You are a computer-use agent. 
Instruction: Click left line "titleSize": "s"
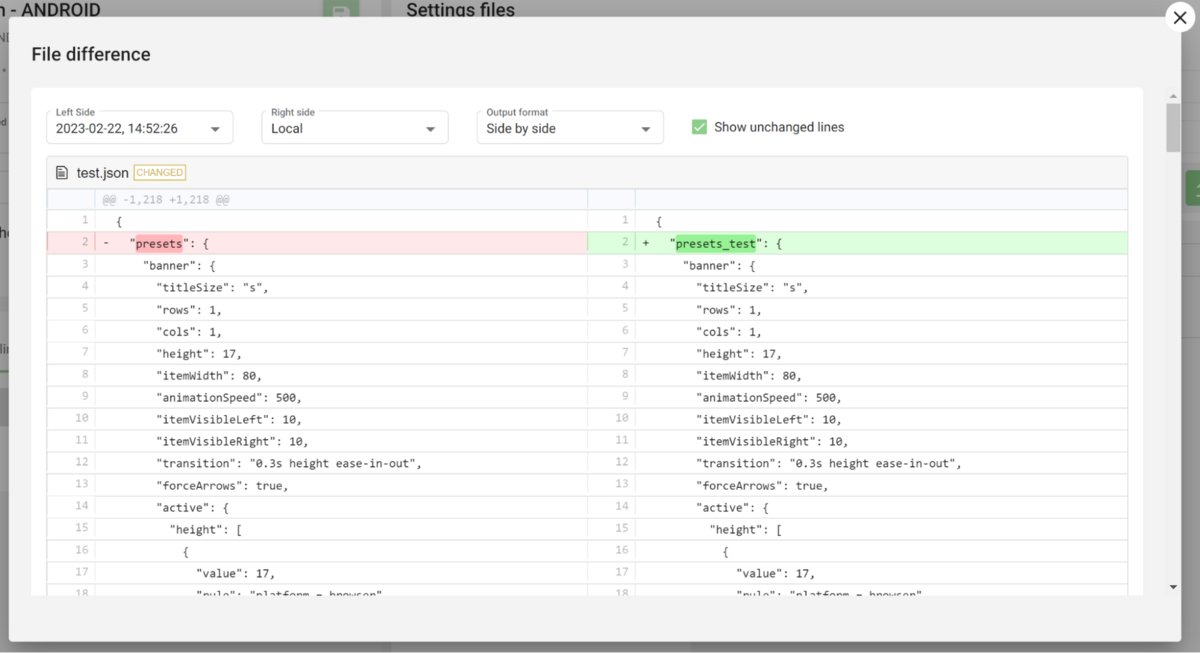pyautogui.click(x=212, y=288)
